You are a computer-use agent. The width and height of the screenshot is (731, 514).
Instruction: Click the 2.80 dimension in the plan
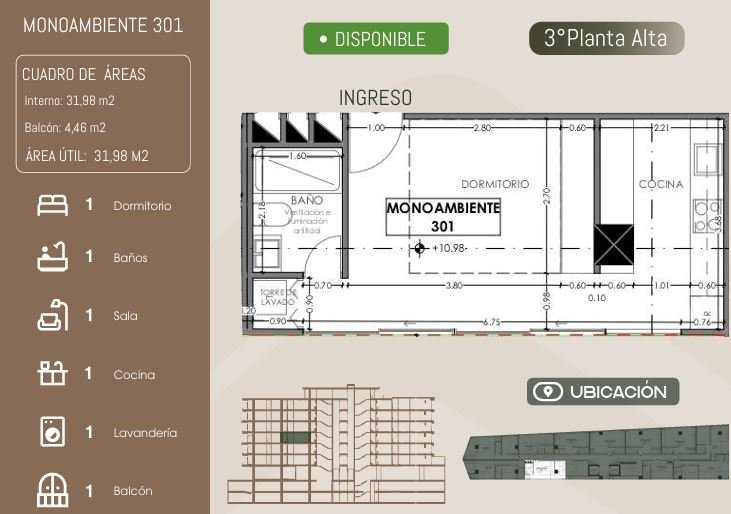coord(482,127)
